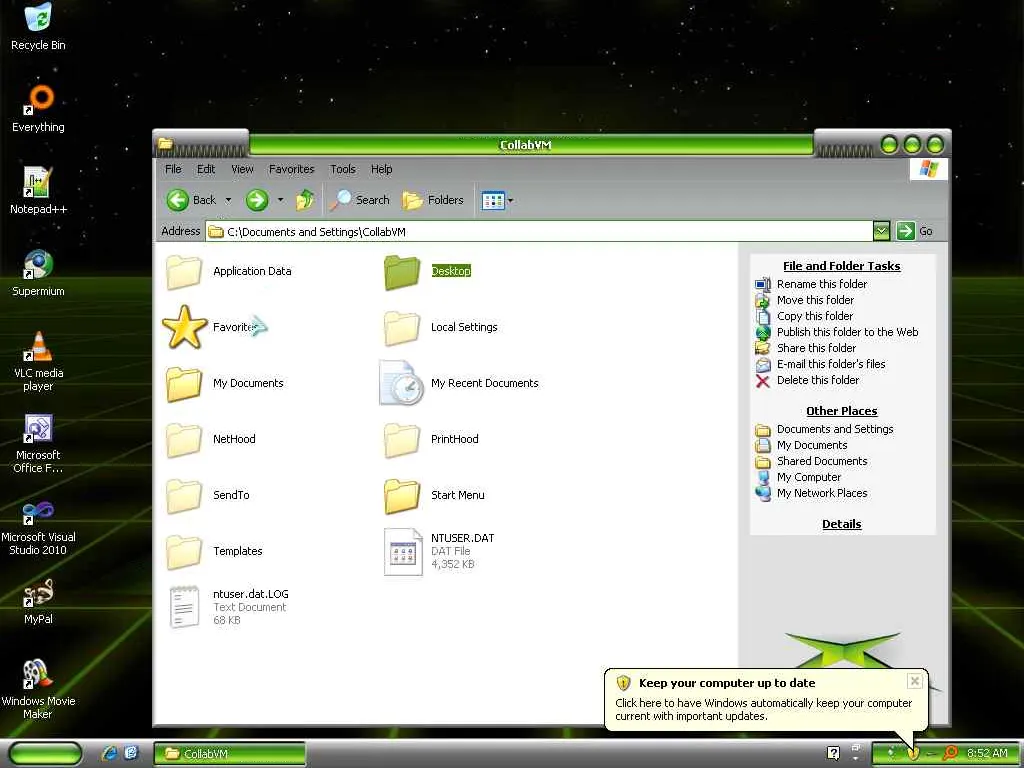
Task: Open the Favorites menu
Action: (x=291, y=169)
